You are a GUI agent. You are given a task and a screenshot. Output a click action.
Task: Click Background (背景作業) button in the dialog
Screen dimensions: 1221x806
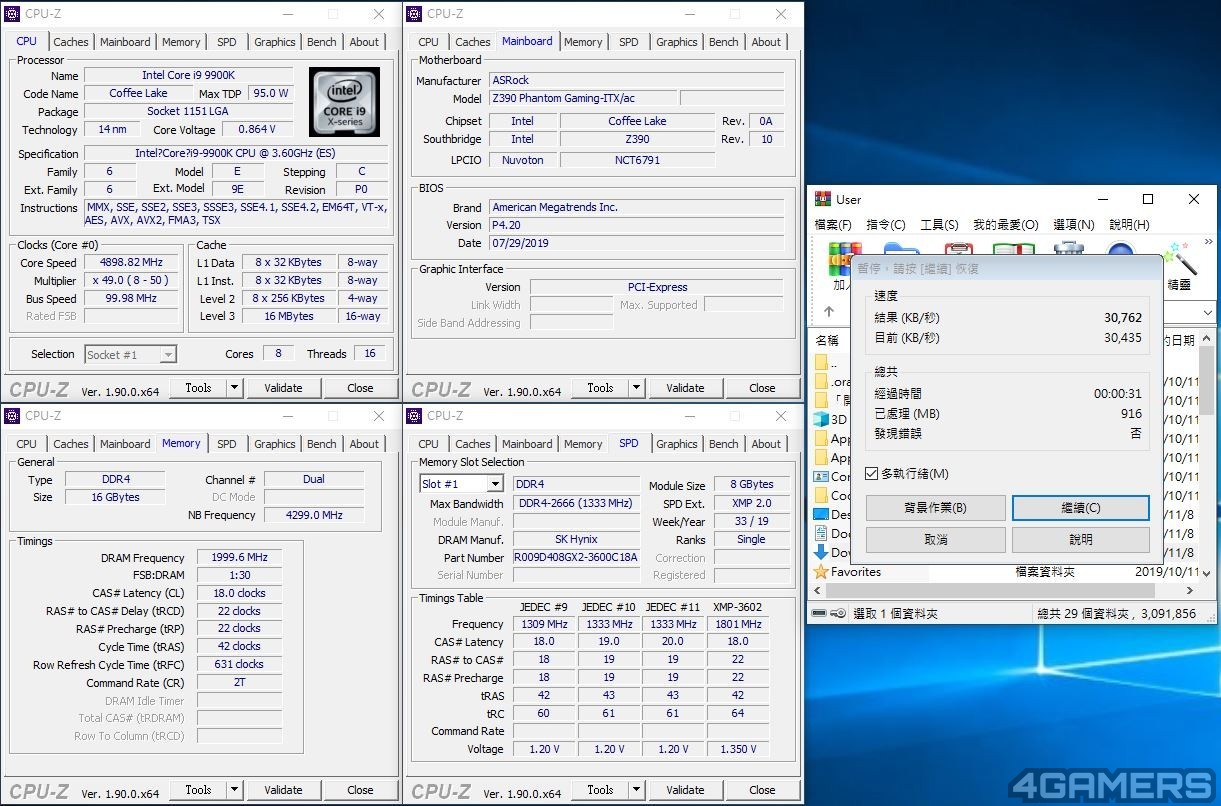[x=935, y=508]
